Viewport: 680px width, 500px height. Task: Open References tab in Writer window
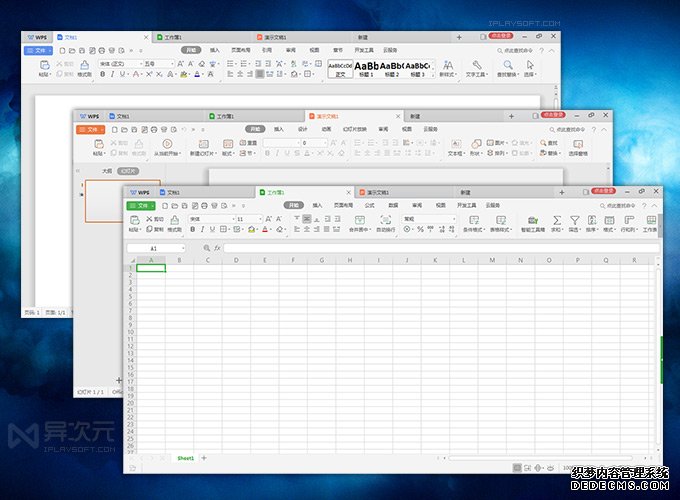pyautogui.click(x=267, y=50)
